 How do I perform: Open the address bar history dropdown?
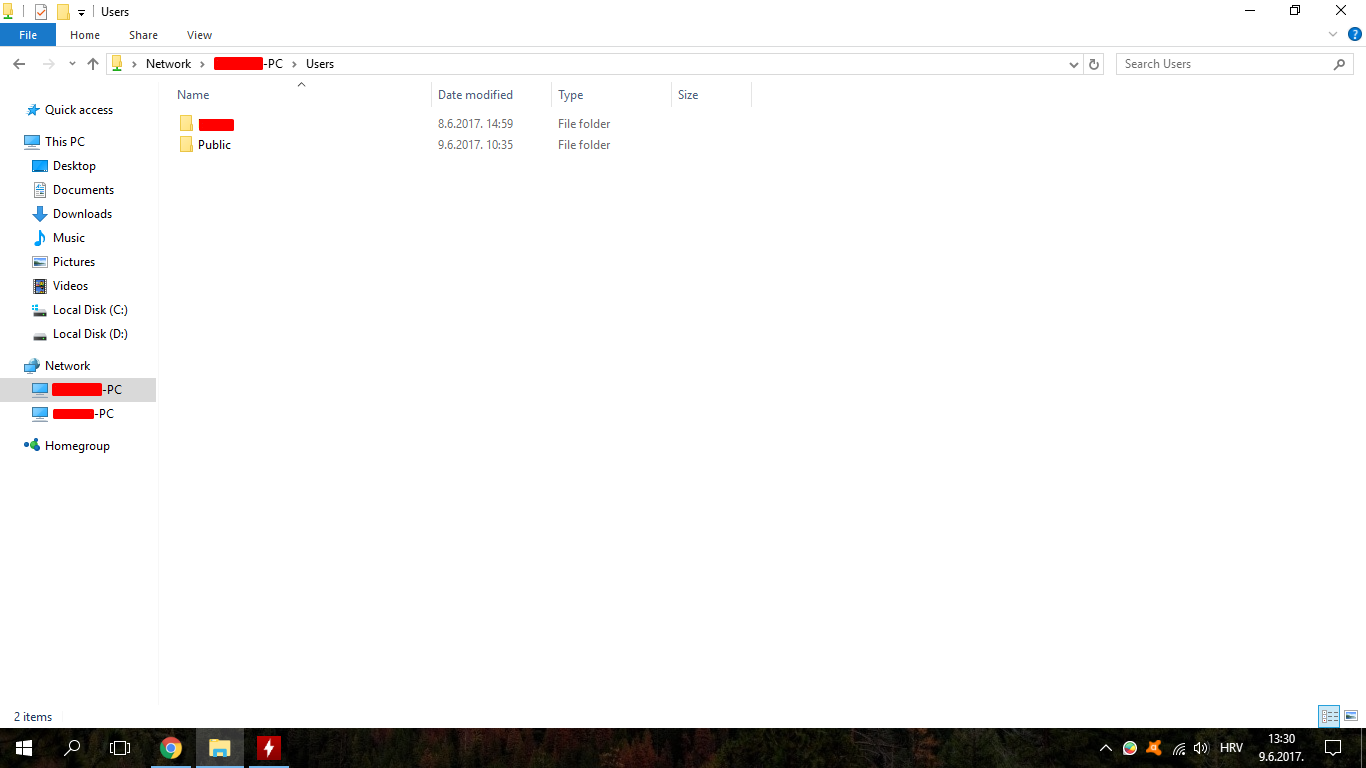(x=1074, y=64)
